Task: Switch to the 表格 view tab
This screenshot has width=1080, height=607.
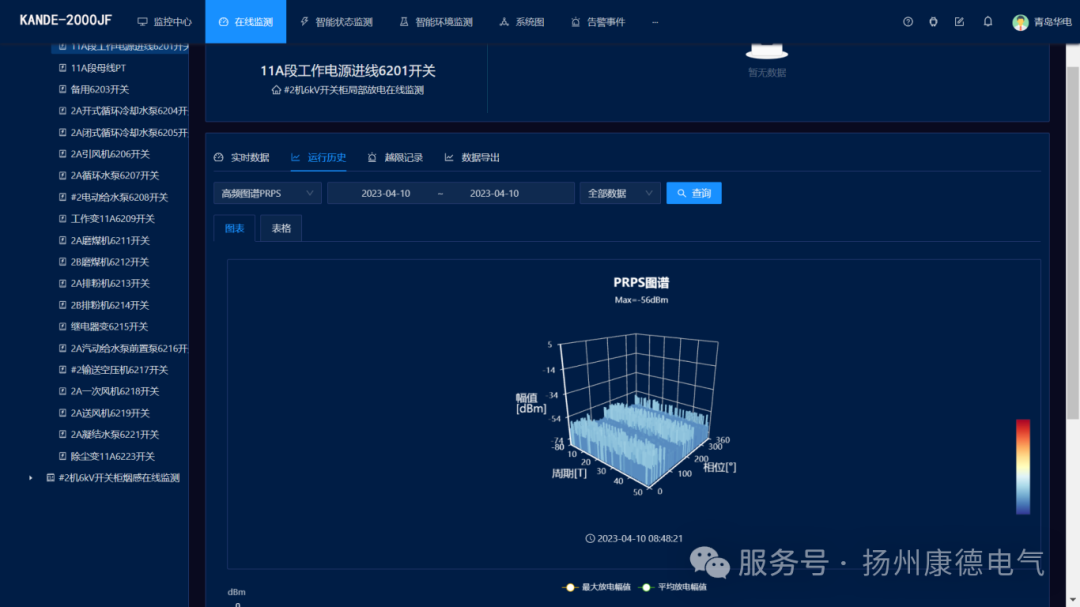Action: click(x=281, y=229)
